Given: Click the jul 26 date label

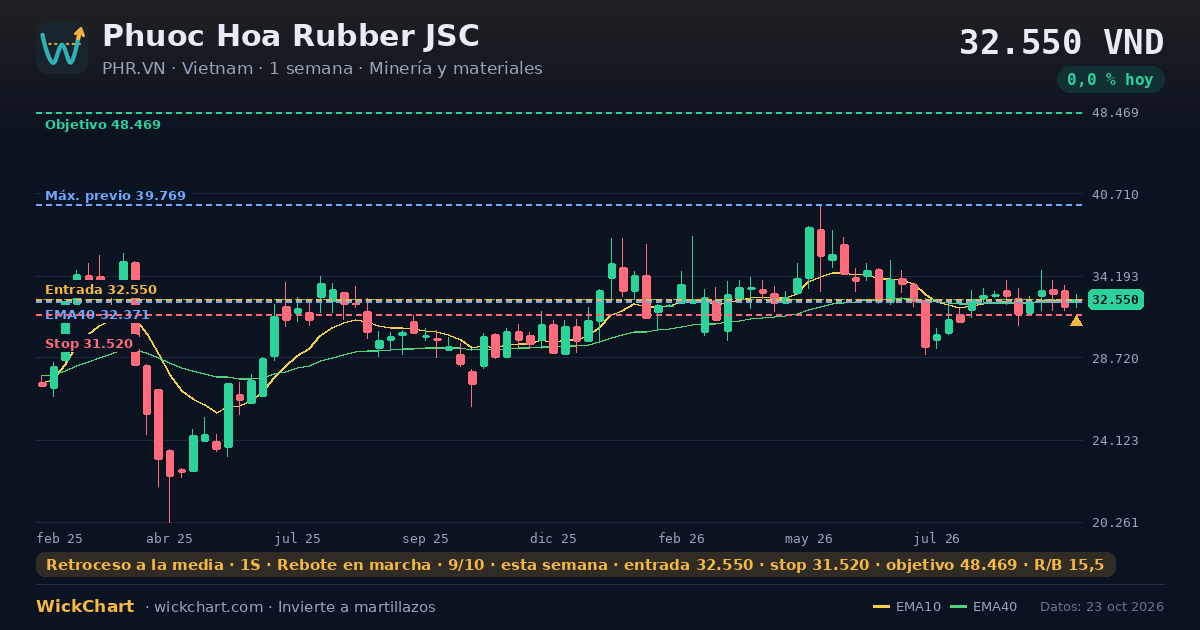Looking at the screenshot, I should (937, 539).
